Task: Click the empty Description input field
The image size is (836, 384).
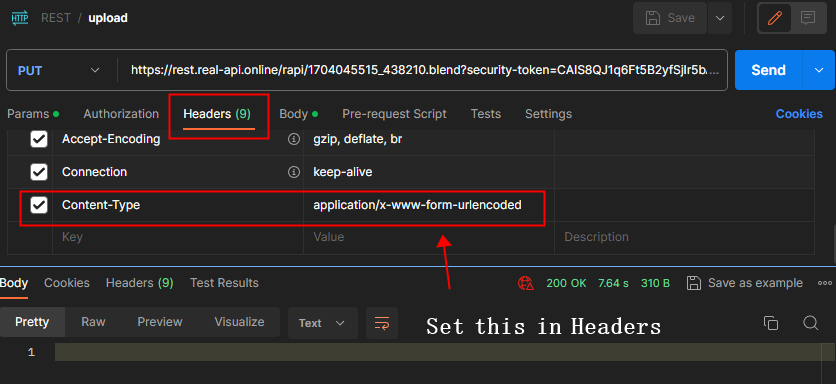Action: [684, 237]
